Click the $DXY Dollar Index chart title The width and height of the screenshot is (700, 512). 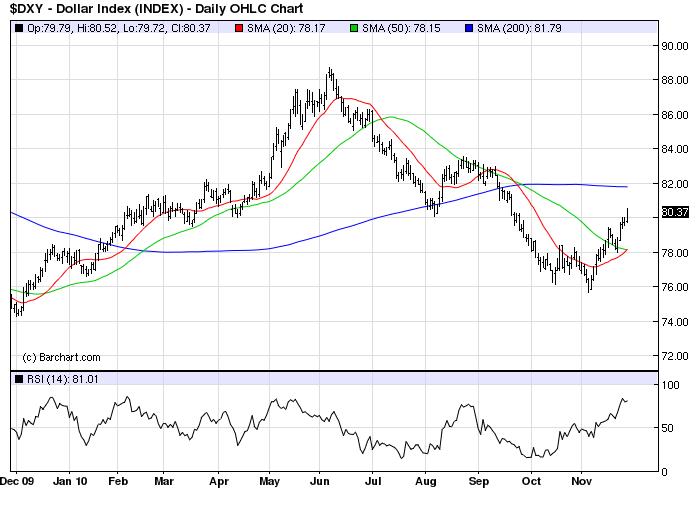[x=132, y=9]
